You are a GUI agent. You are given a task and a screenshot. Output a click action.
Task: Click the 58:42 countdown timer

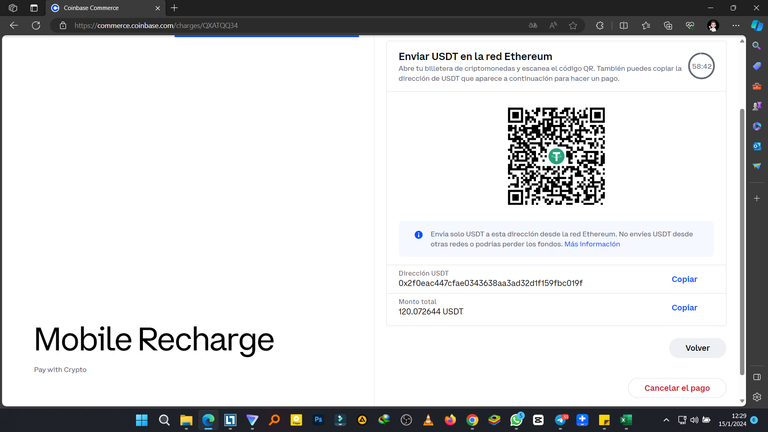coord(701,66)
